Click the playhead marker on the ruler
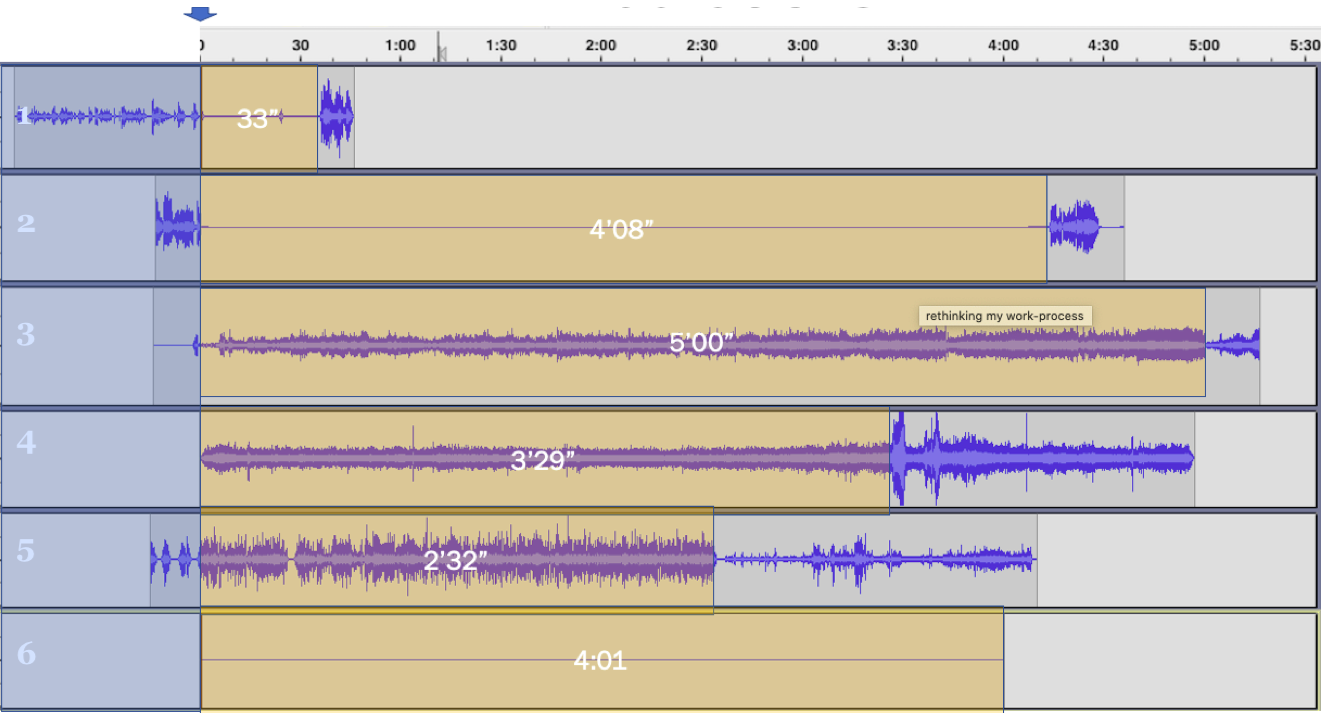Screen dimensions: 1326x718 439,49
